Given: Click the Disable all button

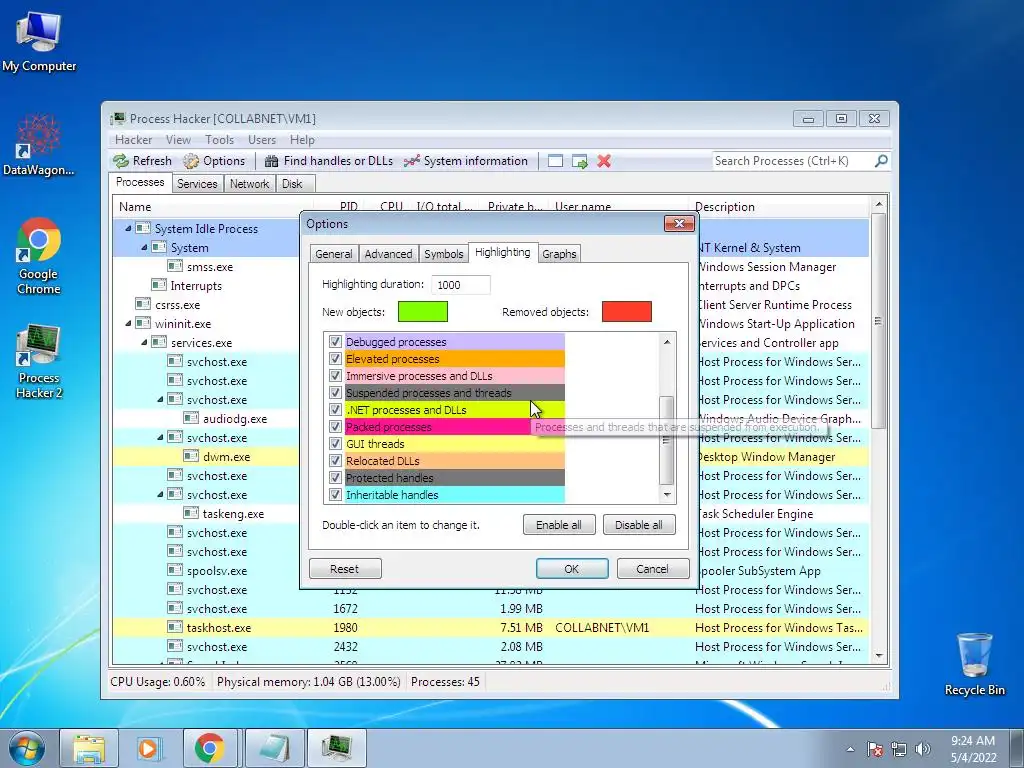Looking at the screenshot, I should (x=639, y=525).
